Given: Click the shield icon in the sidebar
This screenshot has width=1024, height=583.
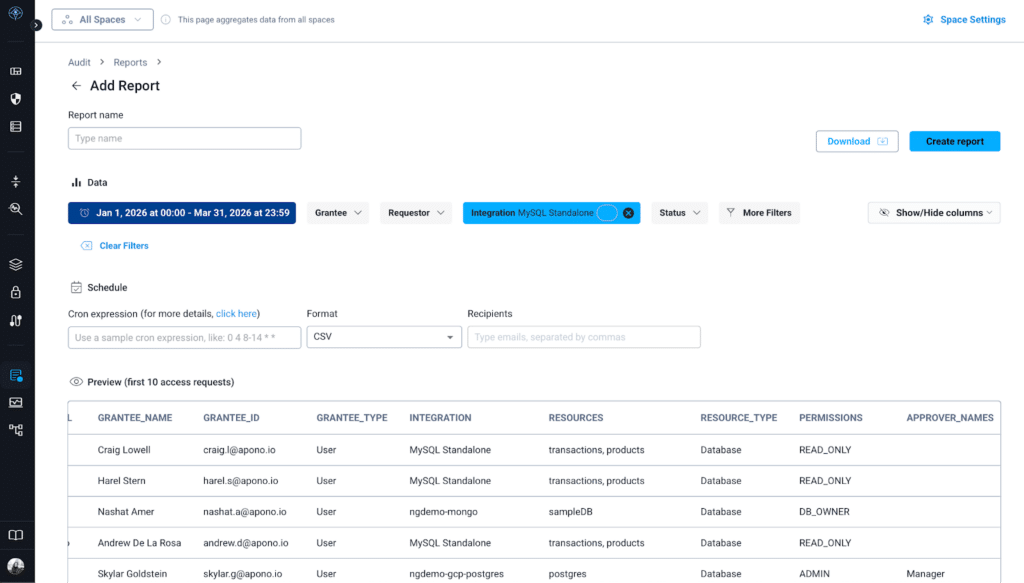Looking at the screenshot, I should (x=16, y=99).
